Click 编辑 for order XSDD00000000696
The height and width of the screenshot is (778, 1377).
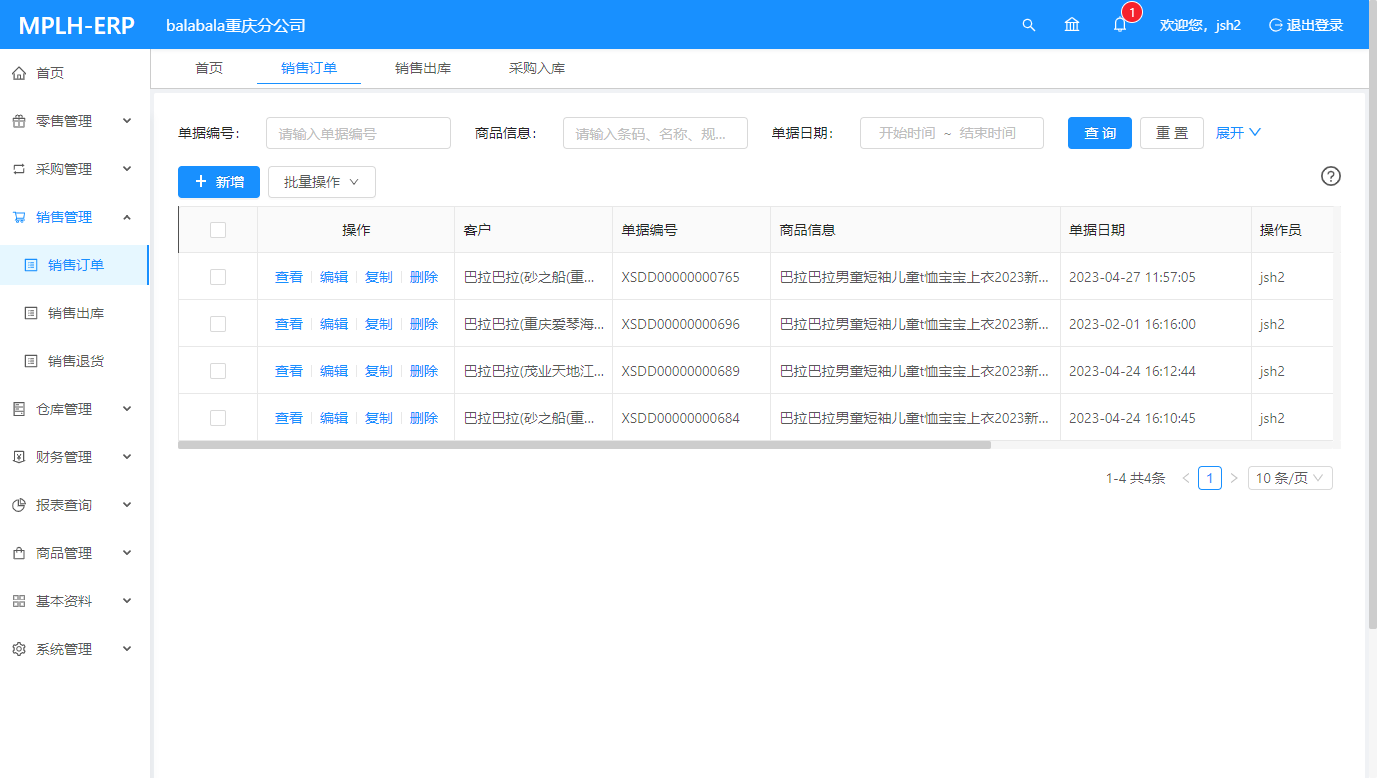click(x=334, y=324)
